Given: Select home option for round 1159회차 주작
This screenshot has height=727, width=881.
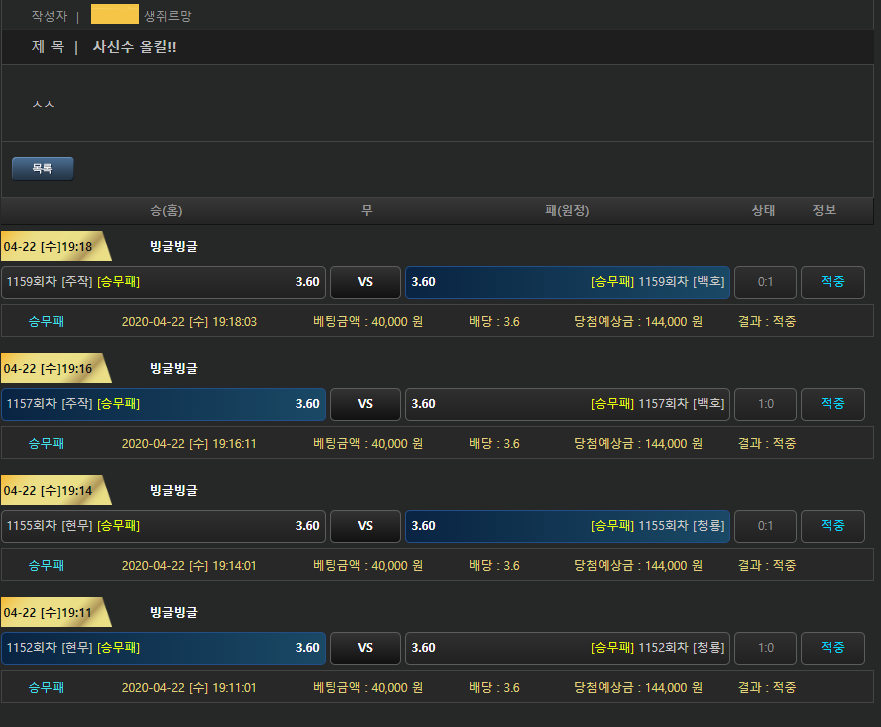Looking at the screenshot, I should [163, 282].
